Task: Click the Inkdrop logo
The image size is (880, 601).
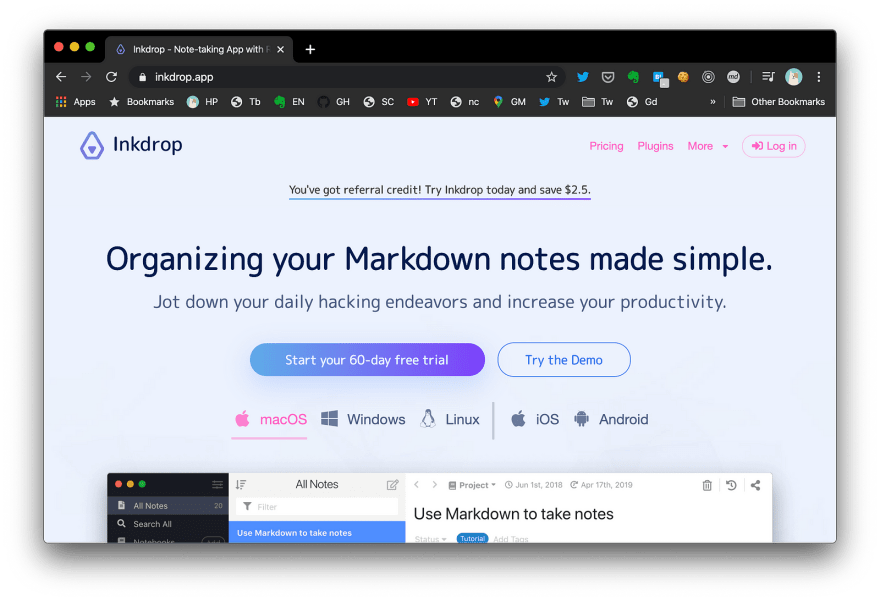Action: tap(131, 145)
